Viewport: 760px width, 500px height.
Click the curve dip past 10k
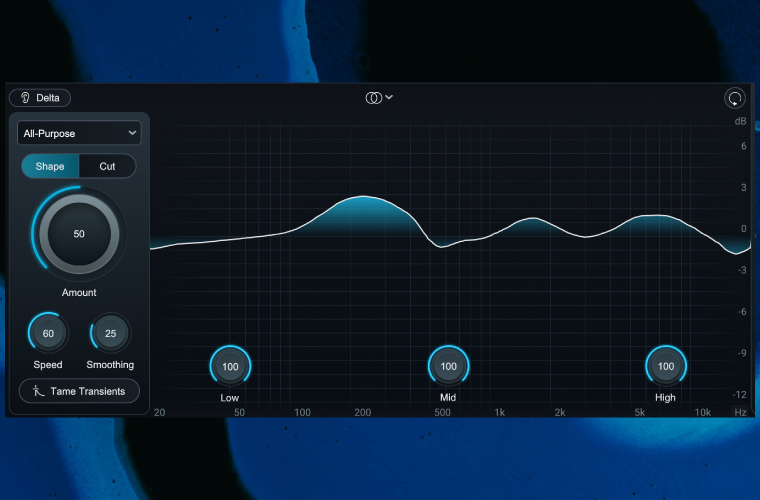pos(739,252)
